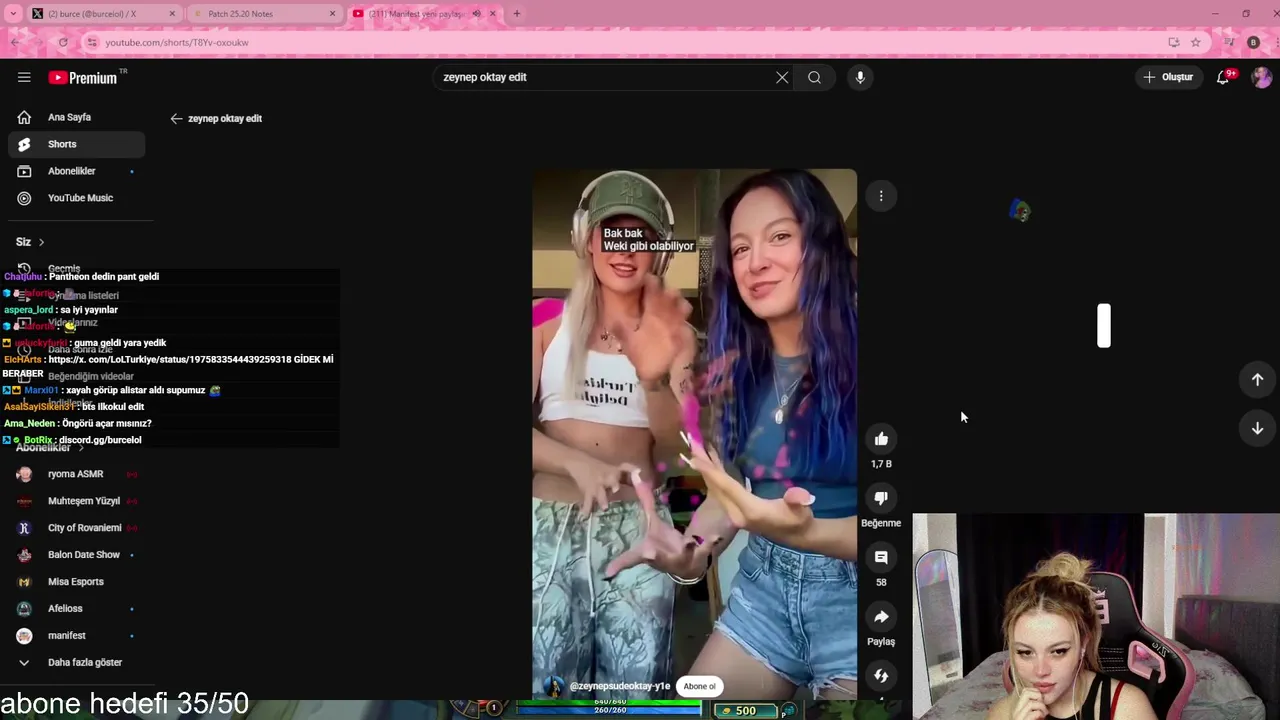Open Misa Esports channel
This screenshot has width=1280, height=720.
pyautogui.click(x=76, y=582)
